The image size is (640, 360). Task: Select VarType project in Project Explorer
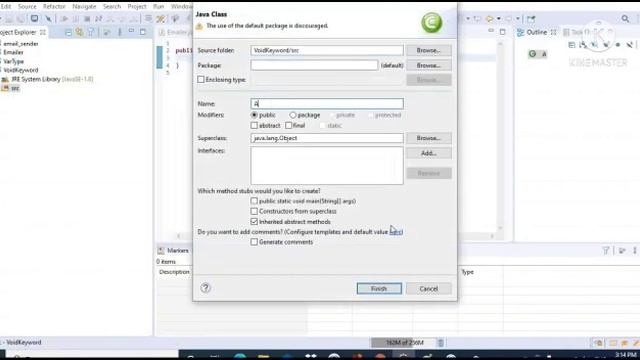(x=13, y=61)
